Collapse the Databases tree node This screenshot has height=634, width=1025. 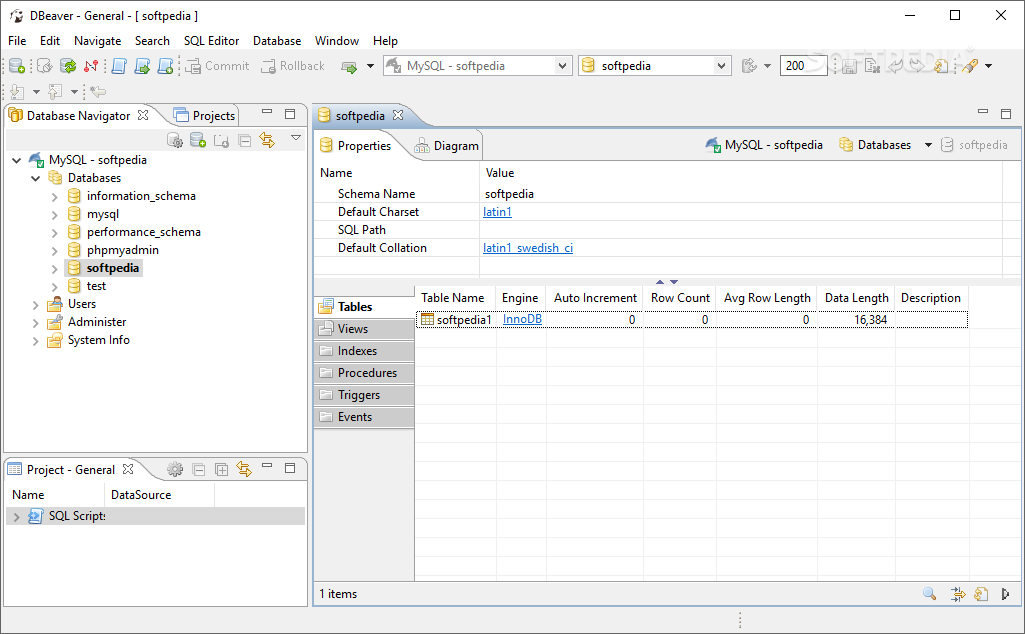point(36,178)
